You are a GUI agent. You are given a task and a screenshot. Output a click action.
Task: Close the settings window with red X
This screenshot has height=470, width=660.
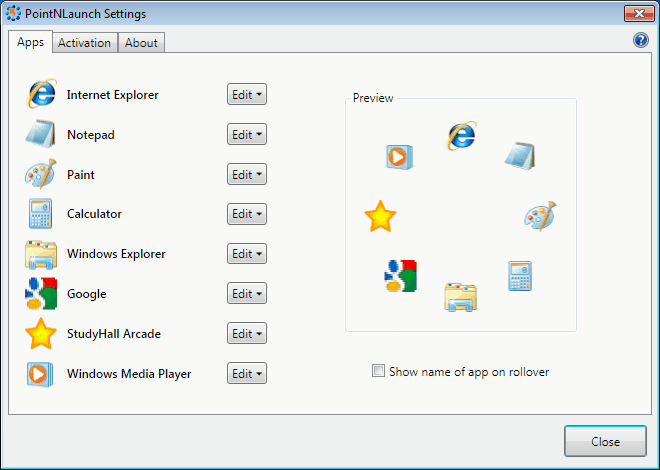point(639,13)
